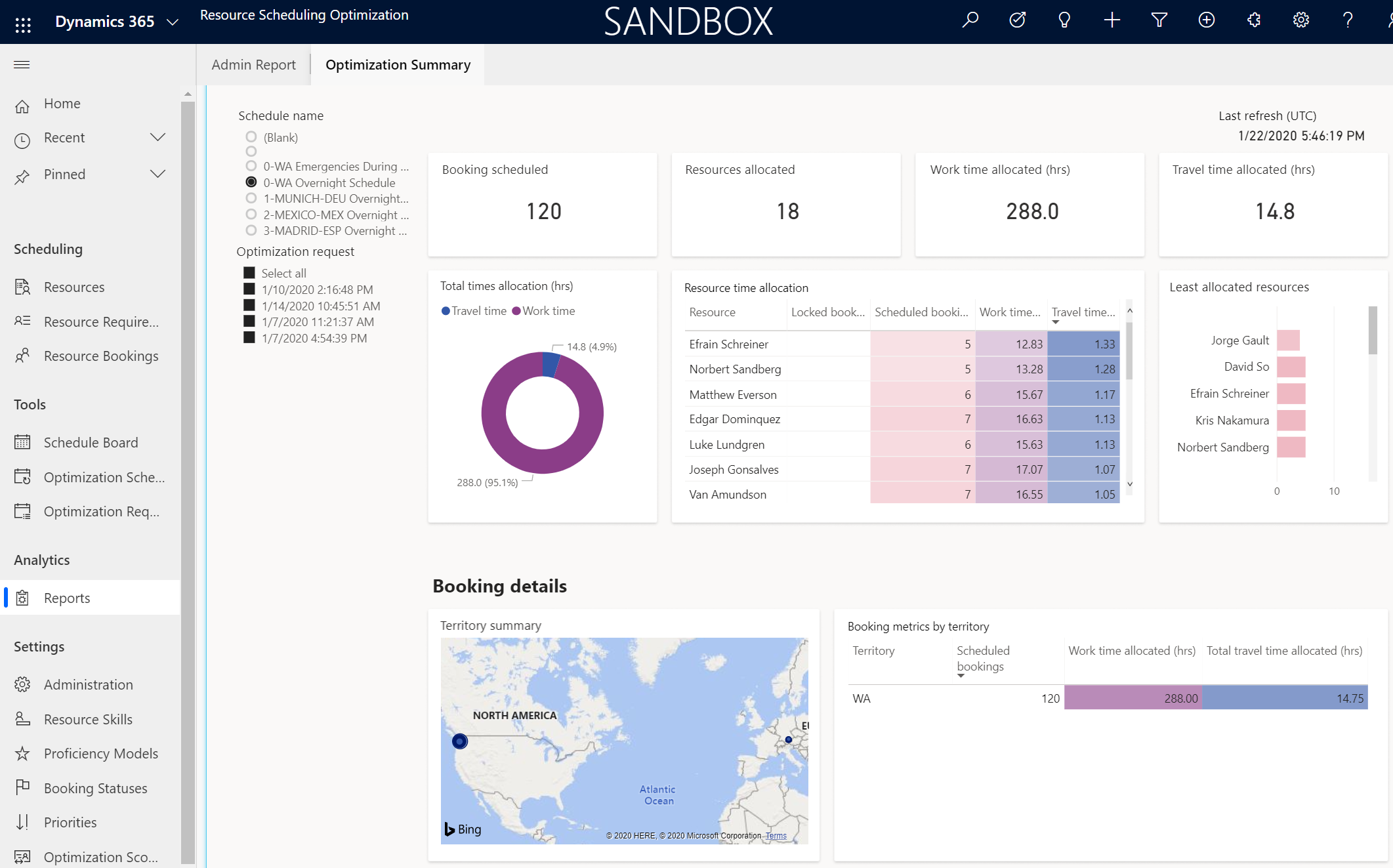This screenshot has width=1393, height=868.
Task: Switch to Optimization Summary tab
Action: tap(398, 63)
